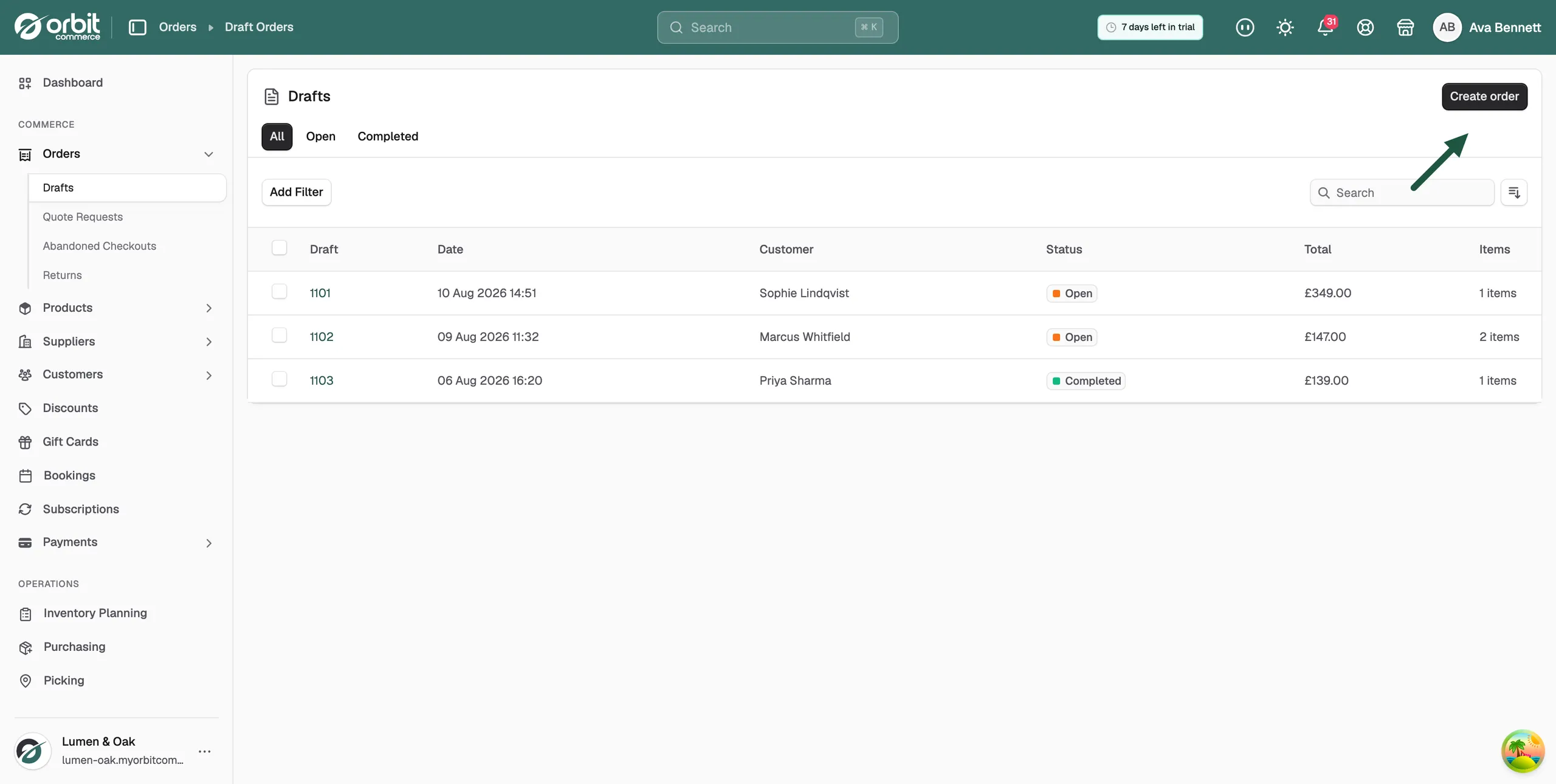Expand the Suppliers submenu chevron

(x=208, y=342)
